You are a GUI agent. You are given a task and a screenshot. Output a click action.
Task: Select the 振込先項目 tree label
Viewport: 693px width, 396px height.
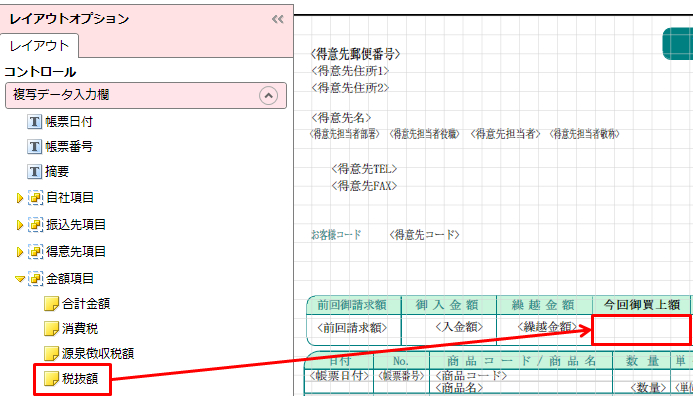pyautogui.click(x=76, y=225)
